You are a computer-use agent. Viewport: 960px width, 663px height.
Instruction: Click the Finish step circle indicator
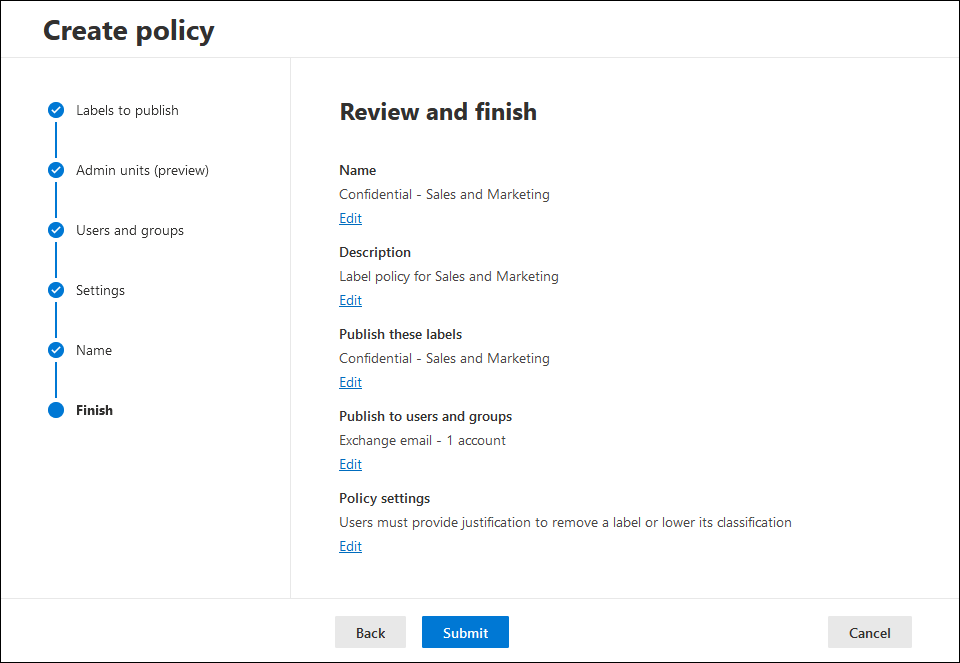point(56,410)
